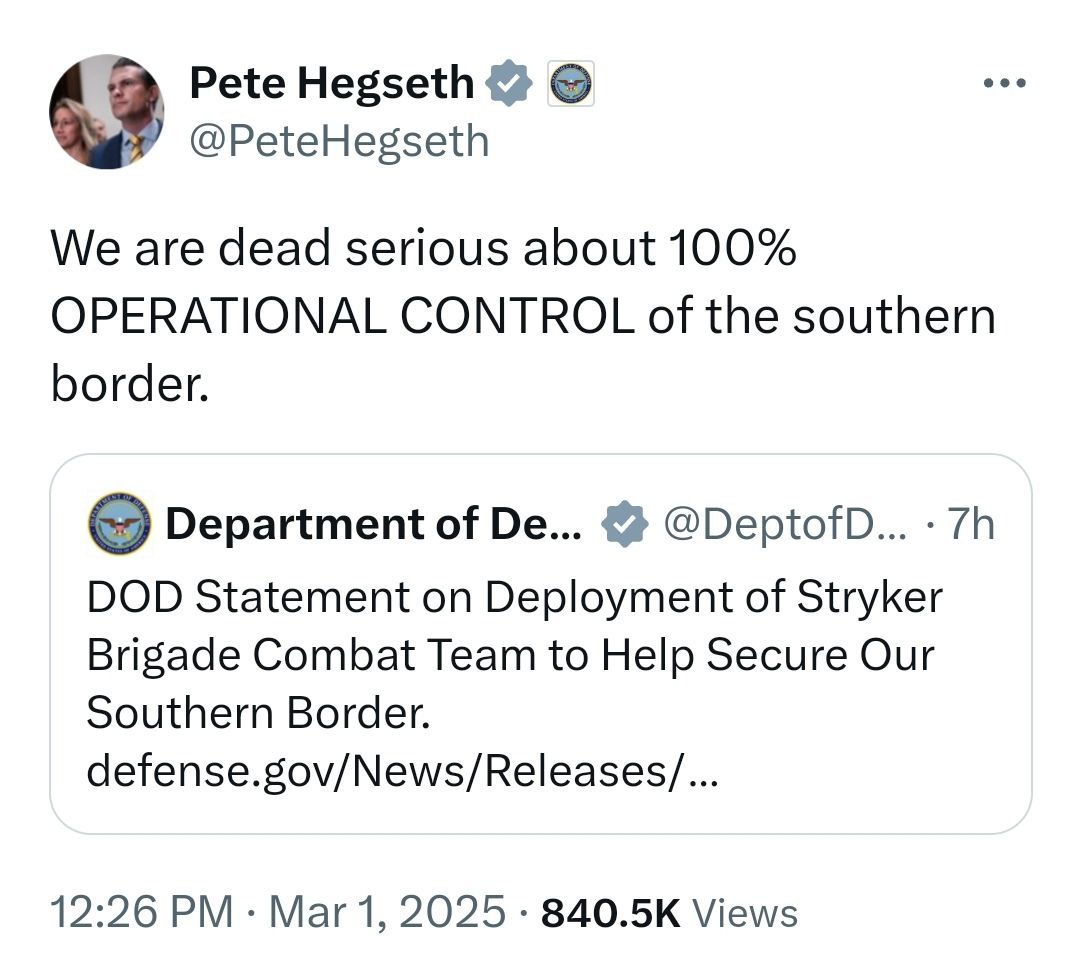Follow the defense.gov/News/Releases link
Viewport: 1080px width, 980px height.
(401, 770)
